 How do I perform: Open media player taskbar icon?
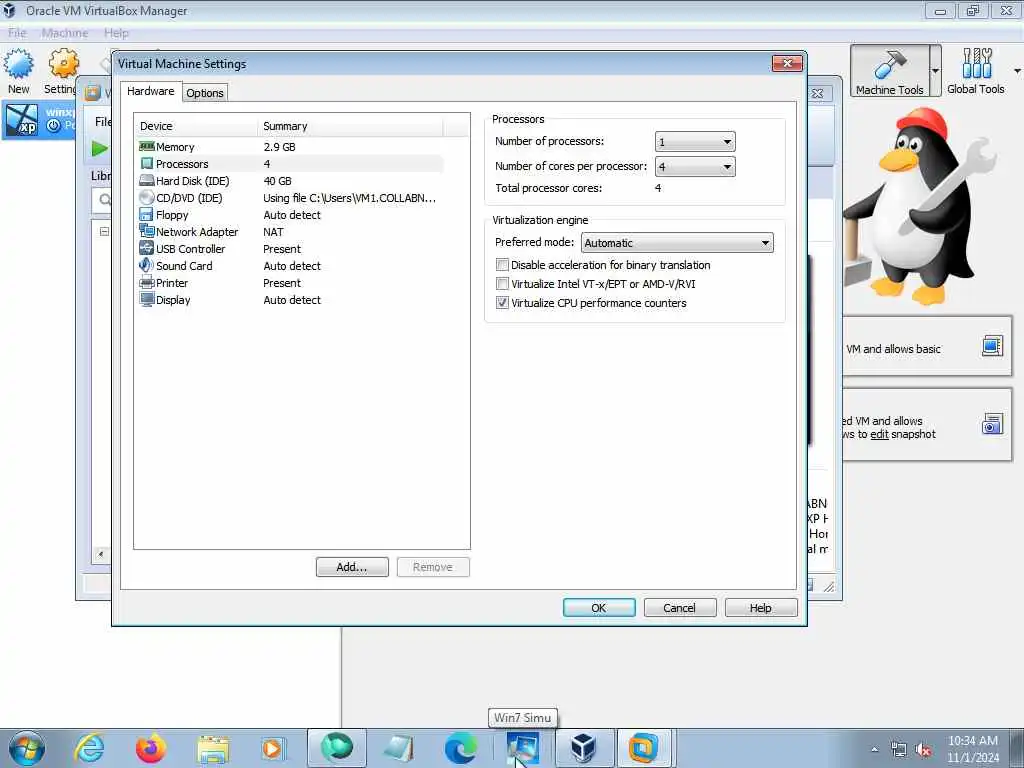point(274,748)
